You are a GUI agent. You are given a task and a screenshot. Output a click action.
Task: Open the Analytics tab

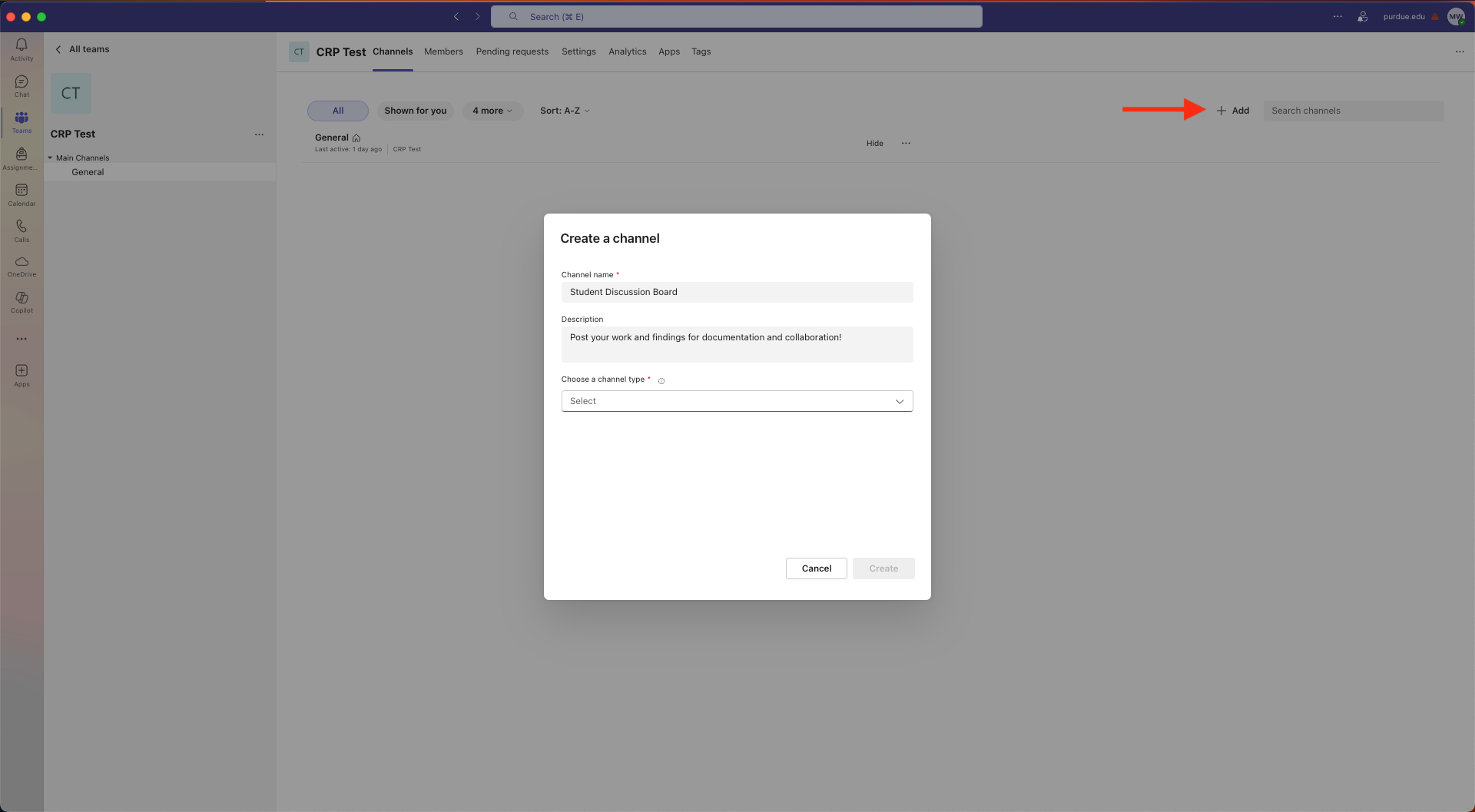627,51
